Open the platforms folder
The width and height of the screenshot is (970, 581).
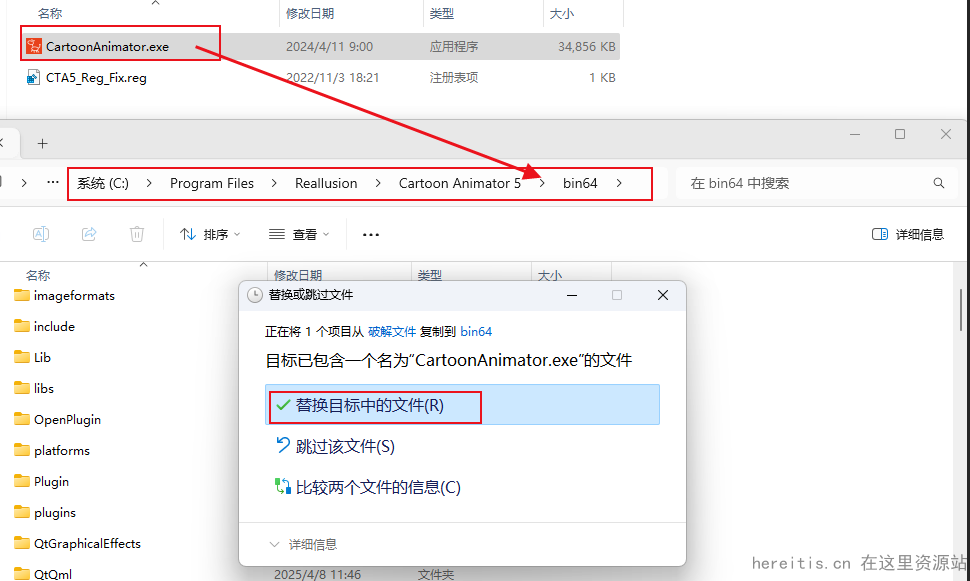point(52,450)
